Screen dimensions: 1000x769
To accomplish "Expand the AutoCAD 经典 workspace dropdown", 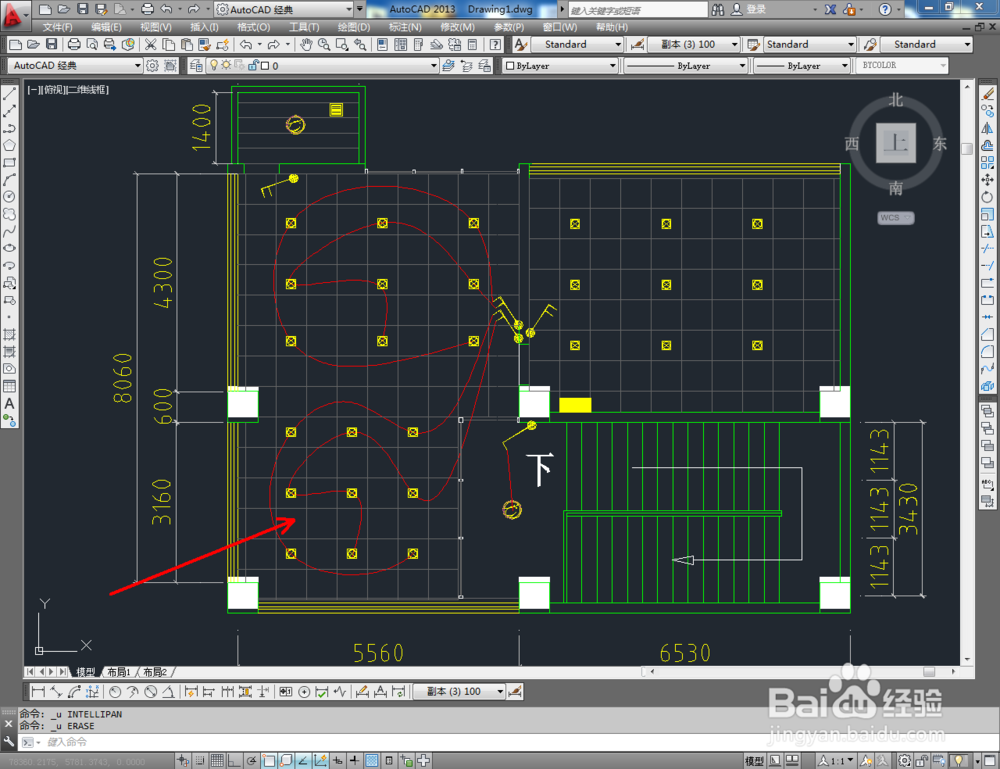I will [75, 65].
